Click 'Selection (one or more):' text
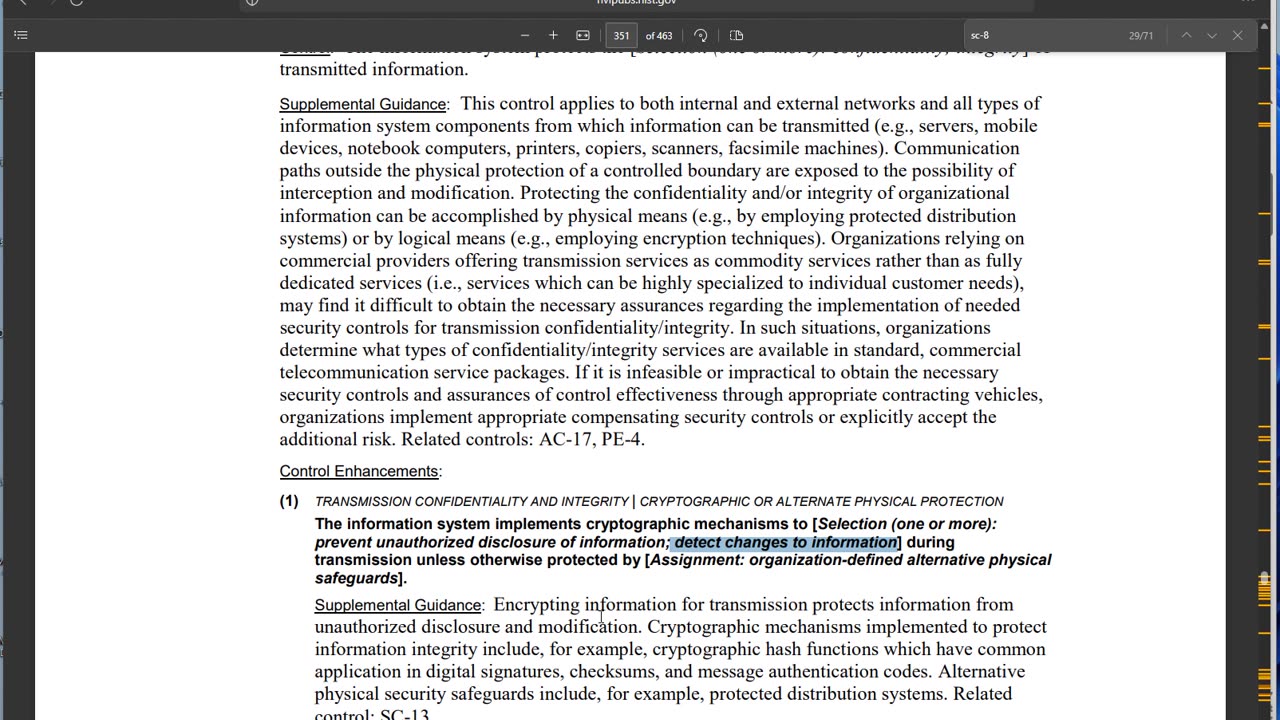This screenshot has height=720, width=1280. [907, 524]
